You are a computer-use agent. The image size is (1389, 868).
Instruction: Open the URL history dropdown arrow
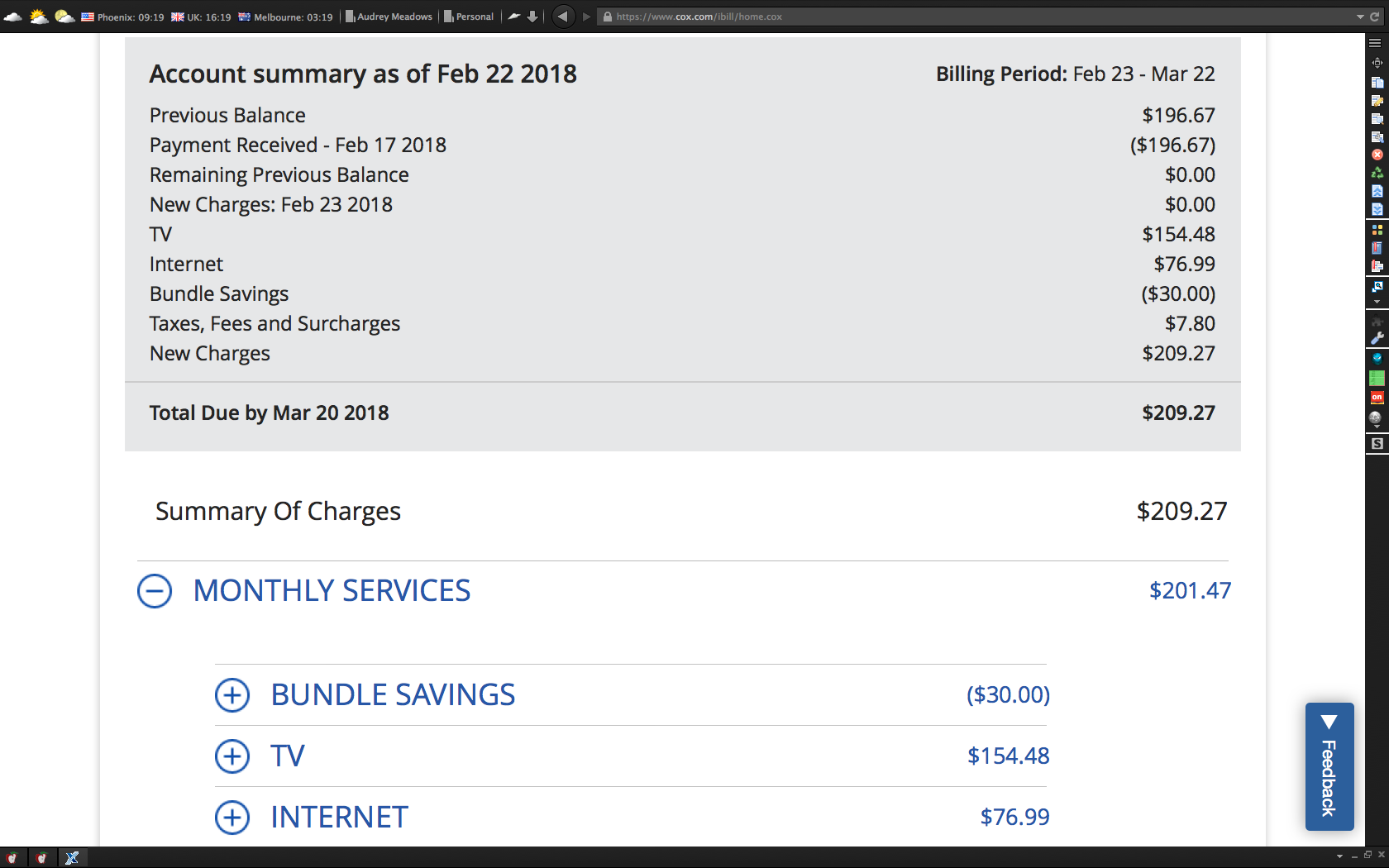tap(1360, 17)
